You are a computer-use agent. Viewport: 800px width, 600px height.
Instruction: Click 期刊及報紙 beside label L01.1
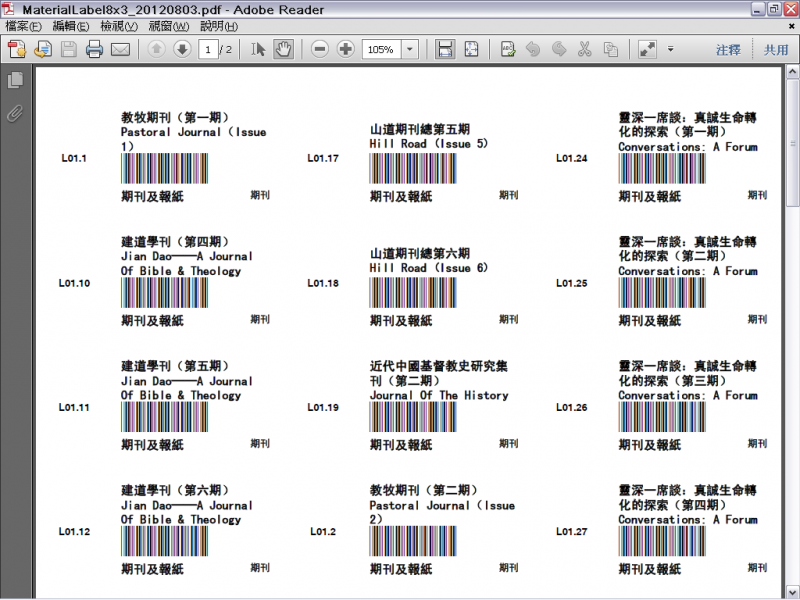pos(152,196)
